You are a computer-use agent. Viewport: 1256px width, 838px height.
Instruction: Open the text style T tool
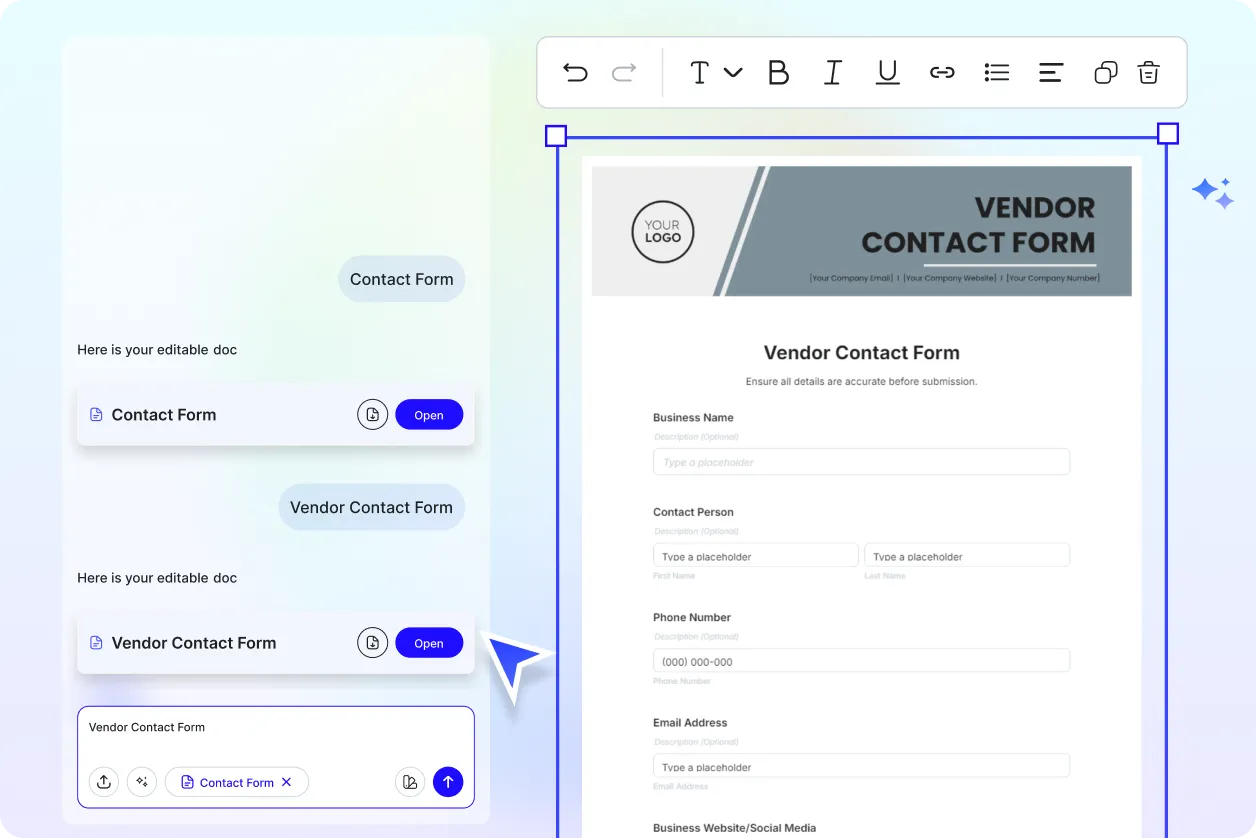(700, 72)
